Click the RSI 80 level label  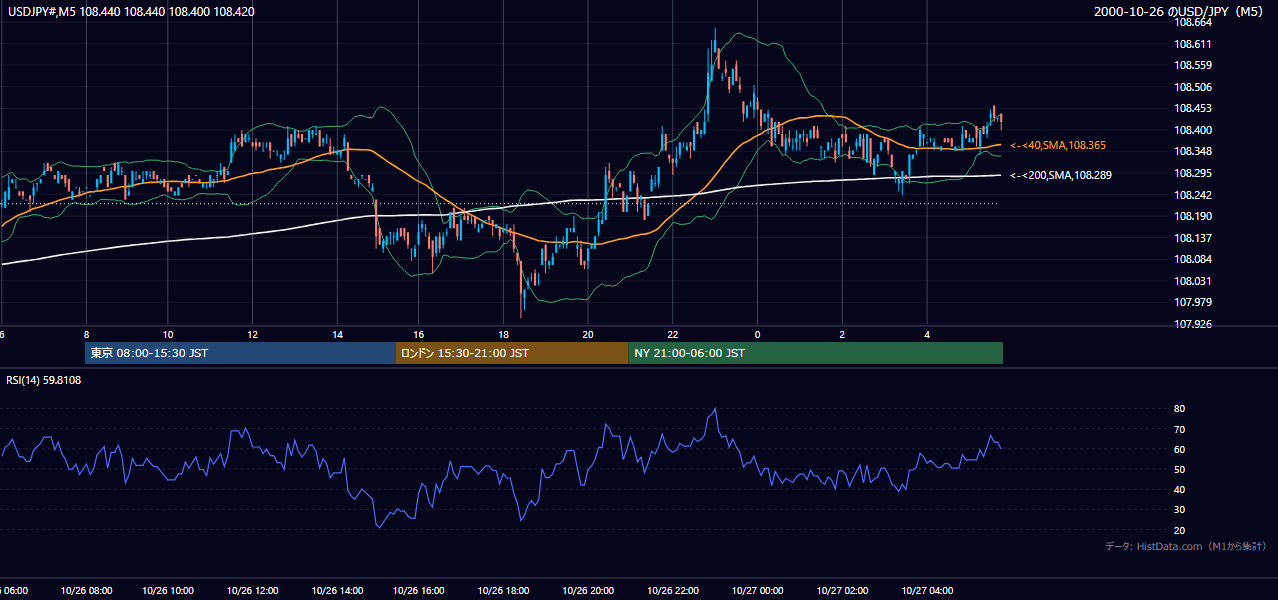pos(1179,409)
